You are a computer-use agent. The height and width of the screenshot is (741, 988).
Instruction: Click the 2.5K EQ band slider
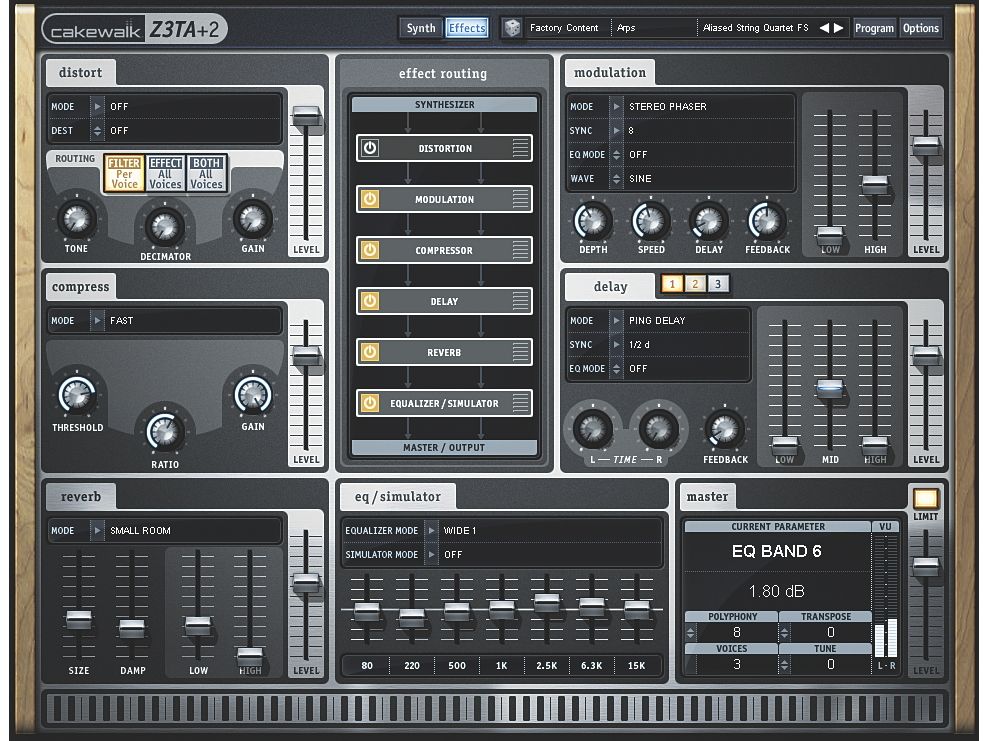(x=547, y=602)
